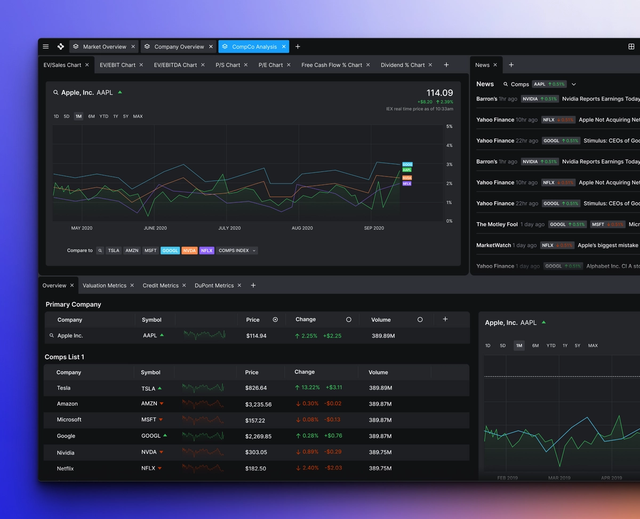Add a new chart tab with plus icon

(x=446, y=65)
